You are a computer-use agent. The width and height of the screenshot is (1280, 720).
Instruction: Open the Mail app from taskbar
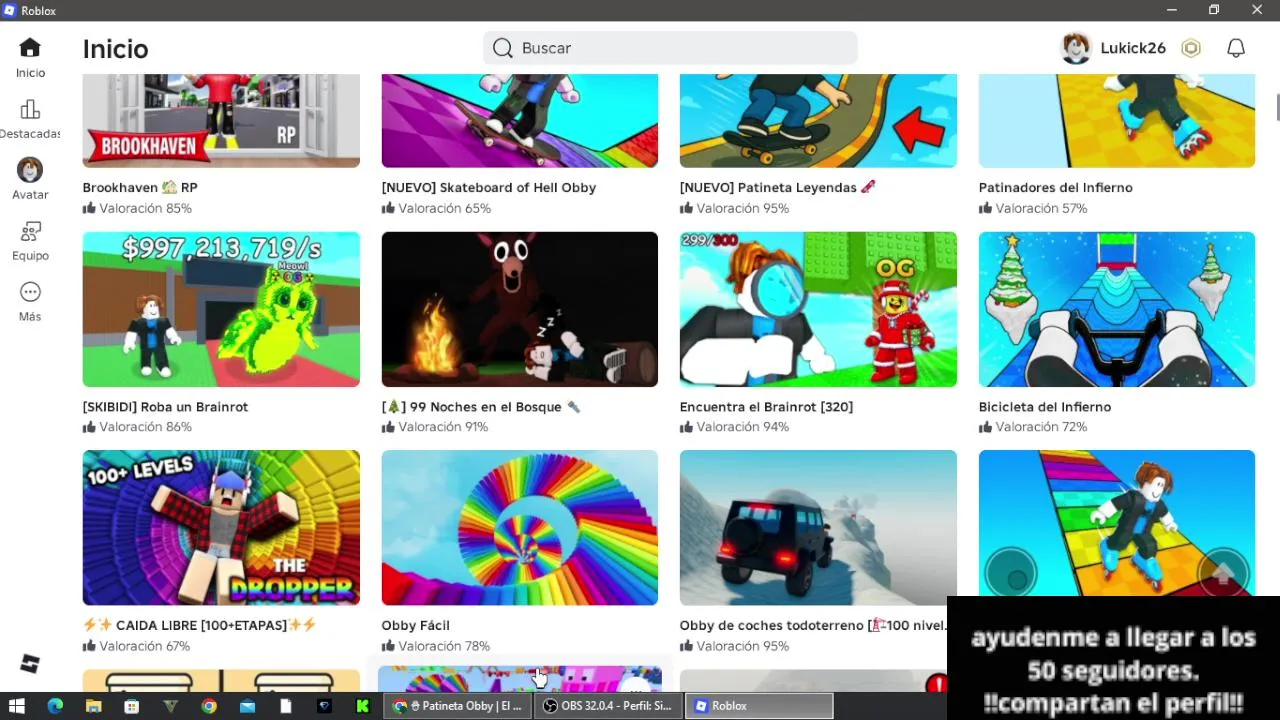[247, 706]
